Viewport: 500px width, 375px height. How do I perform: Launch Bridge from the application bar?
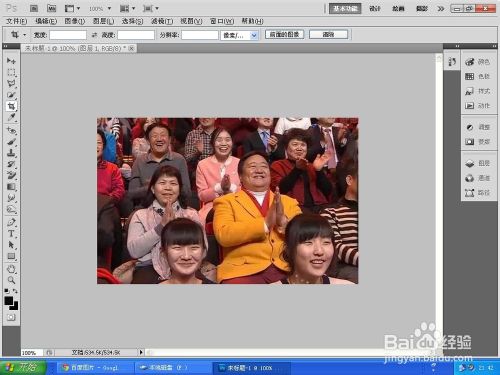click(34, 8)
